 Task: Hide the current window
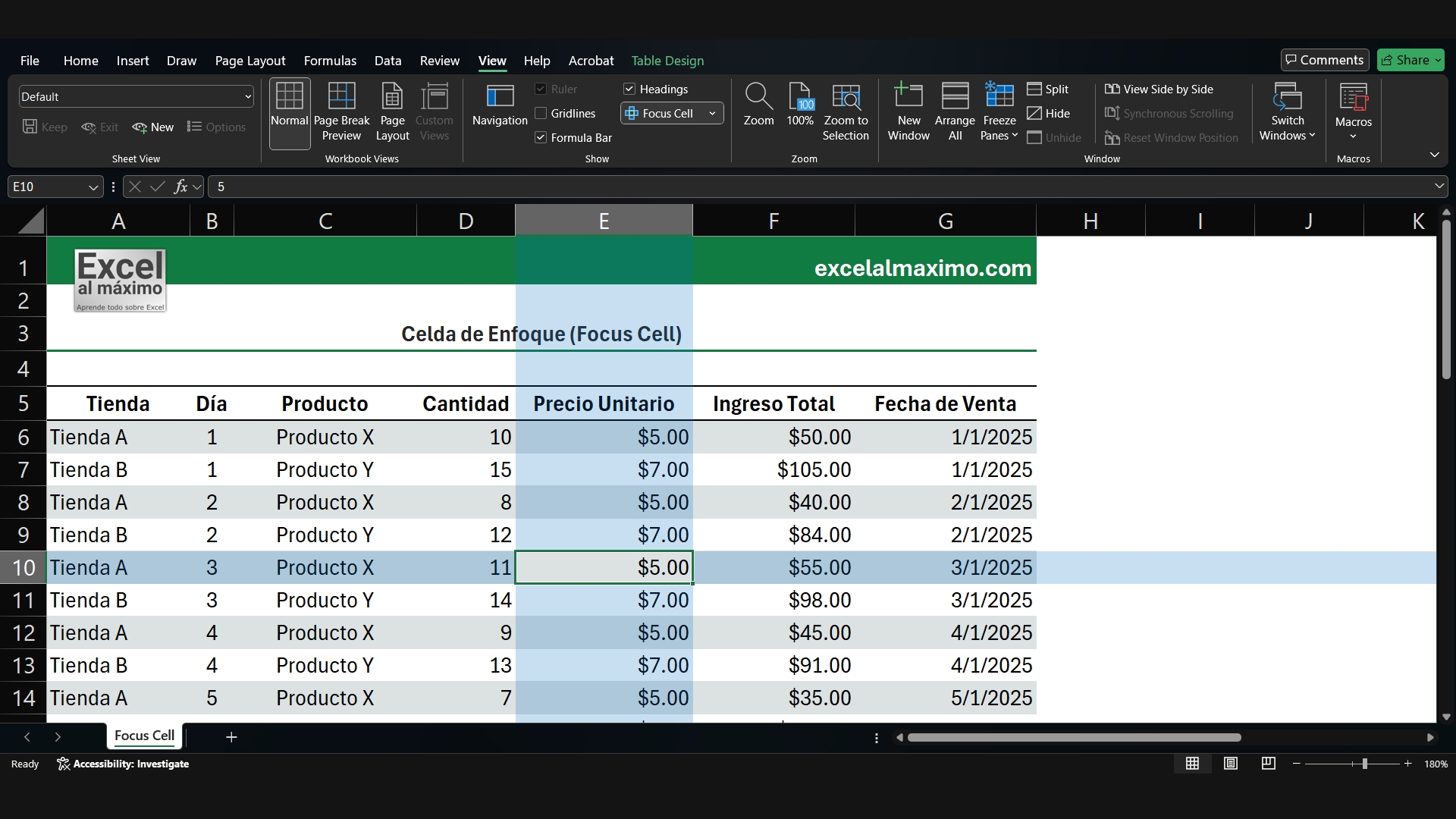tap(1049, 113)
